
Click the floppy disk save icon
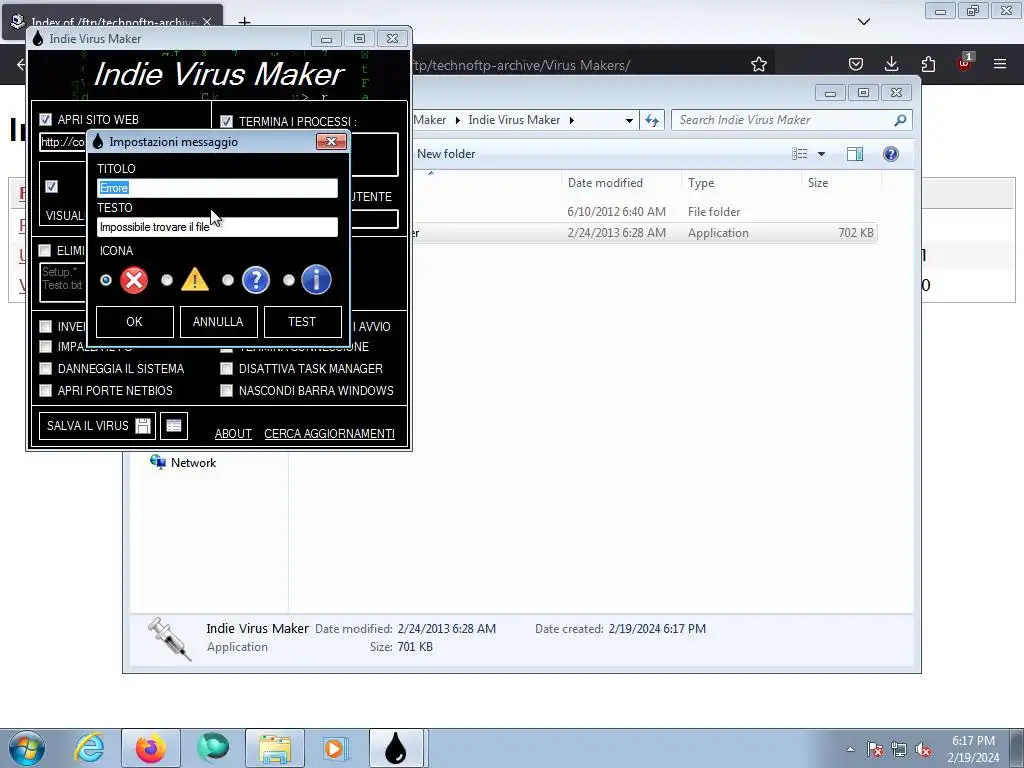coord(142,426)
